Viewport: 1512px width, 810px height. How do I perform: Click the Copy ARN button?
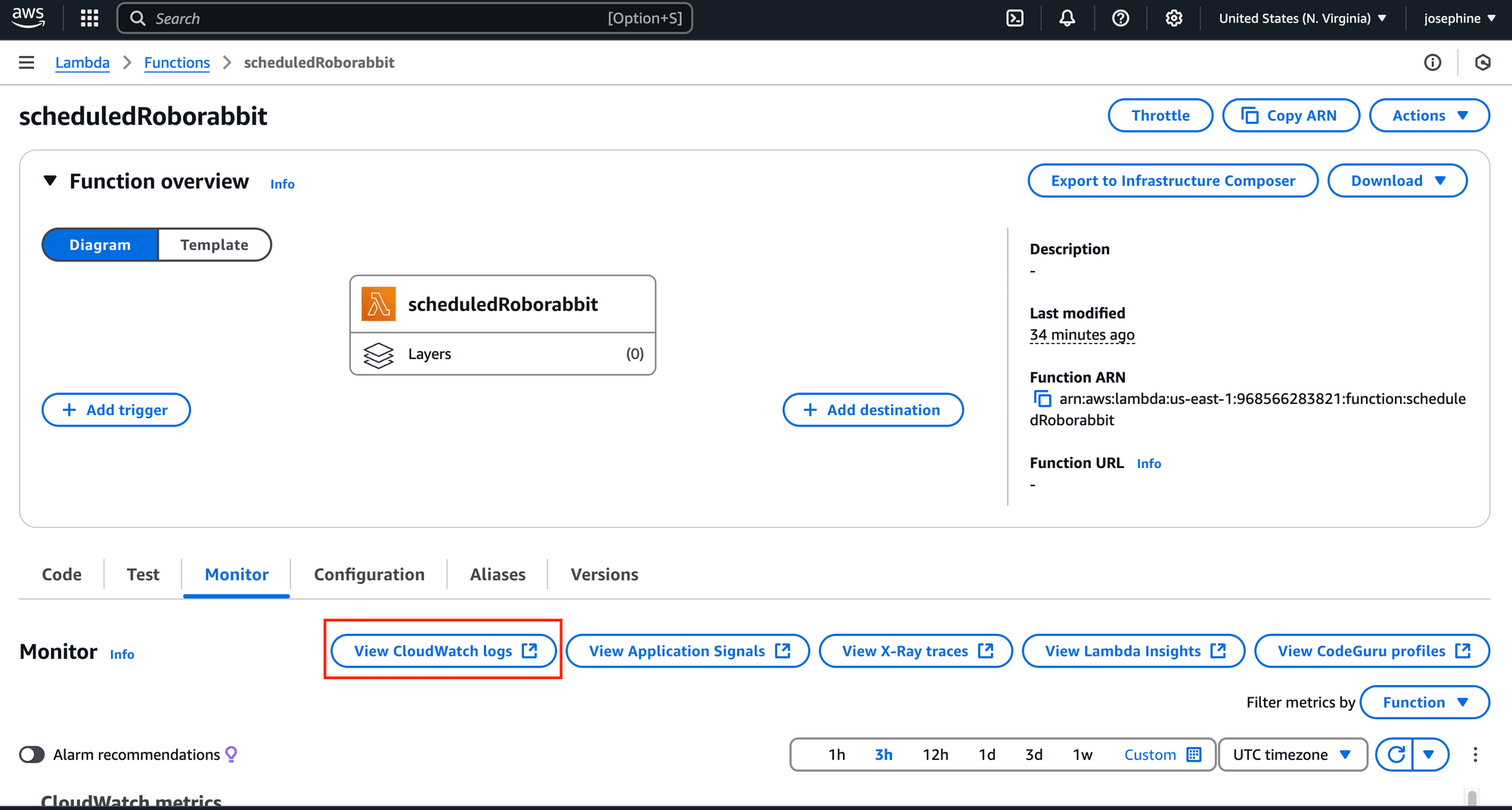1290,115
